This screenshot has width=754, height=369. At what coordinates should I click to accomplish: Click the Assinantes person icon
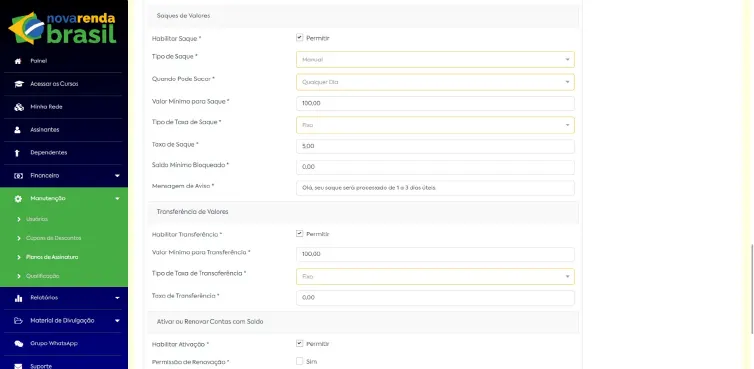click(18, 130)
